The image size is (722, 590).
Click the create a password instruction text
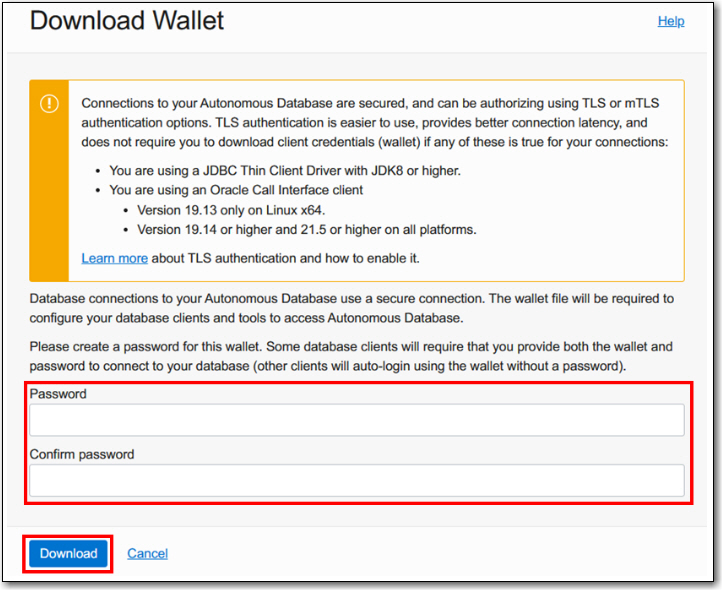350,356
